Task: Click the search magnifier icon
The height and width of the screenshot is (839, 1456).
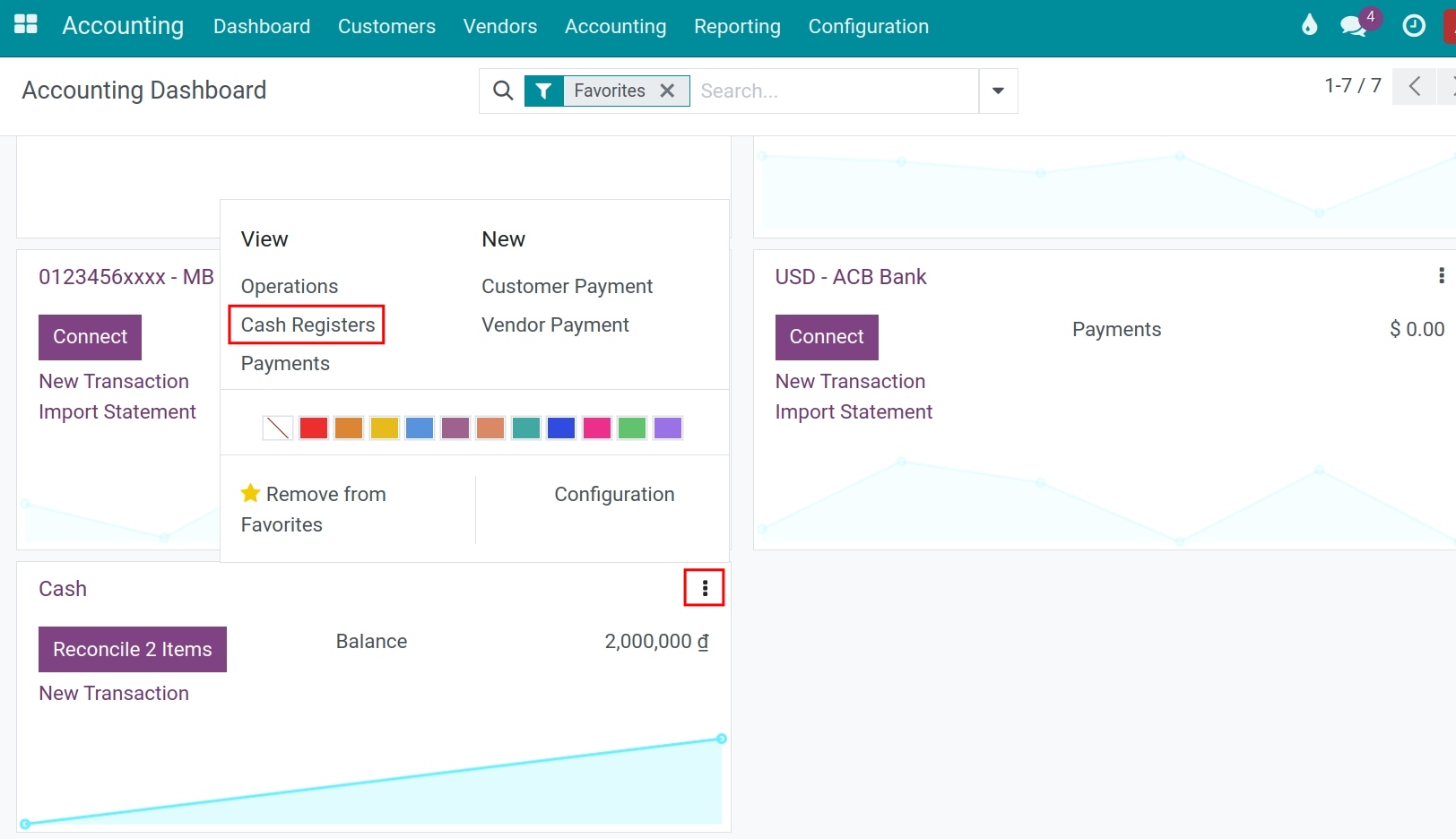Action: click(504, 91)
